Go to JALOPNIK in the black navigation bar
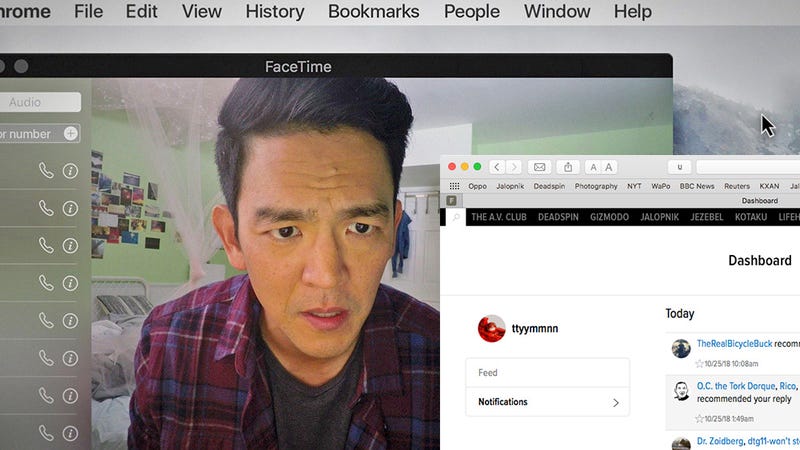Viewport: 800px width, 450px height. coord(659,217)
